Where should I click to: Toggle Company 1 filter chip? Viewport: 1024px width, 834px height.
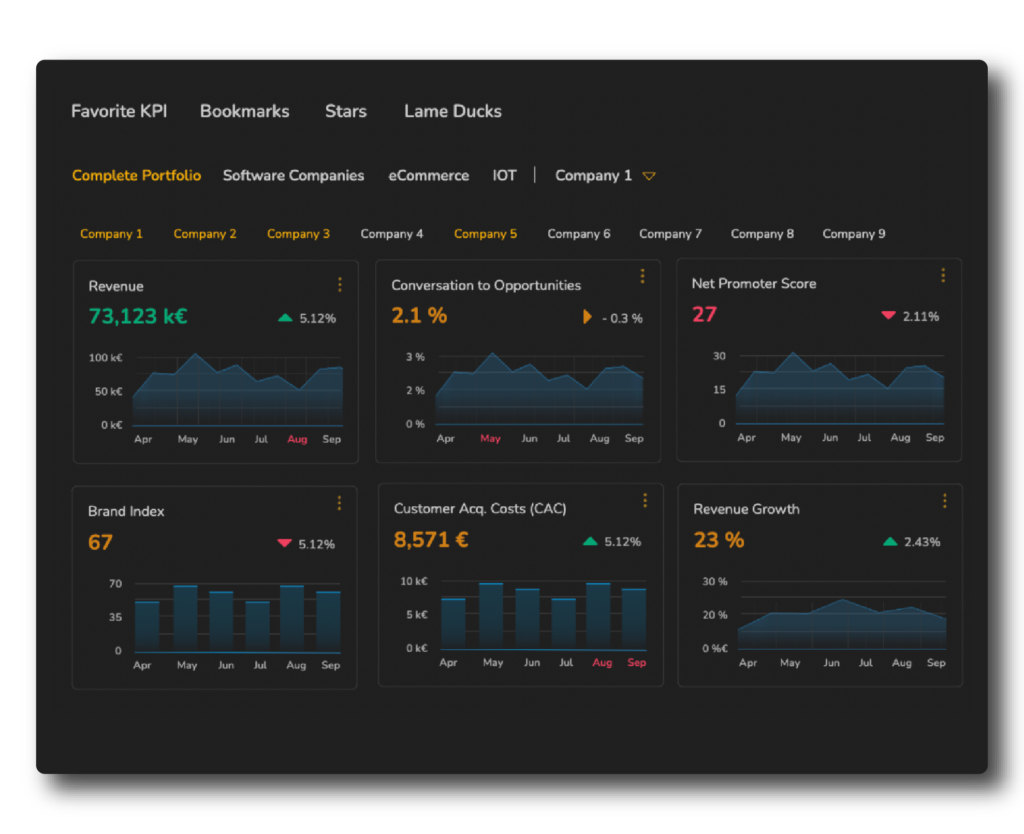(111, 234)
